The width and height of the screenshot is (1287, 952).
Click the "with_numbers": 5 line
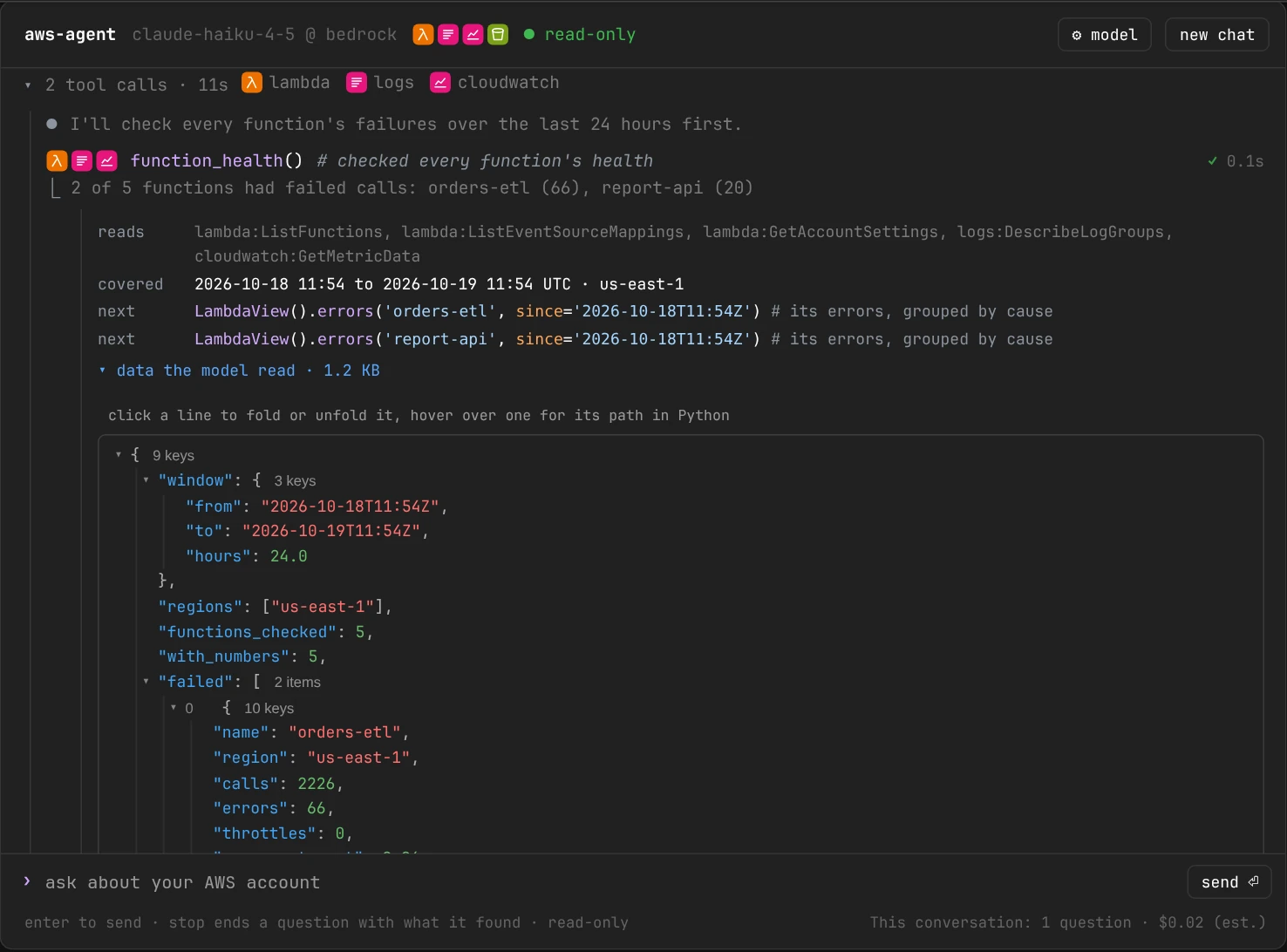(x=242, y=656)
